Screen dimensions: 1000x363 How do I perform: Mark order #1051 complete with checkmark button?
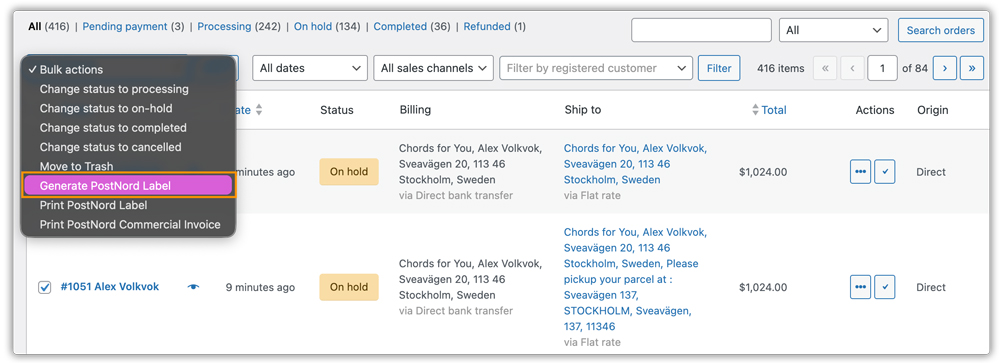885,287
